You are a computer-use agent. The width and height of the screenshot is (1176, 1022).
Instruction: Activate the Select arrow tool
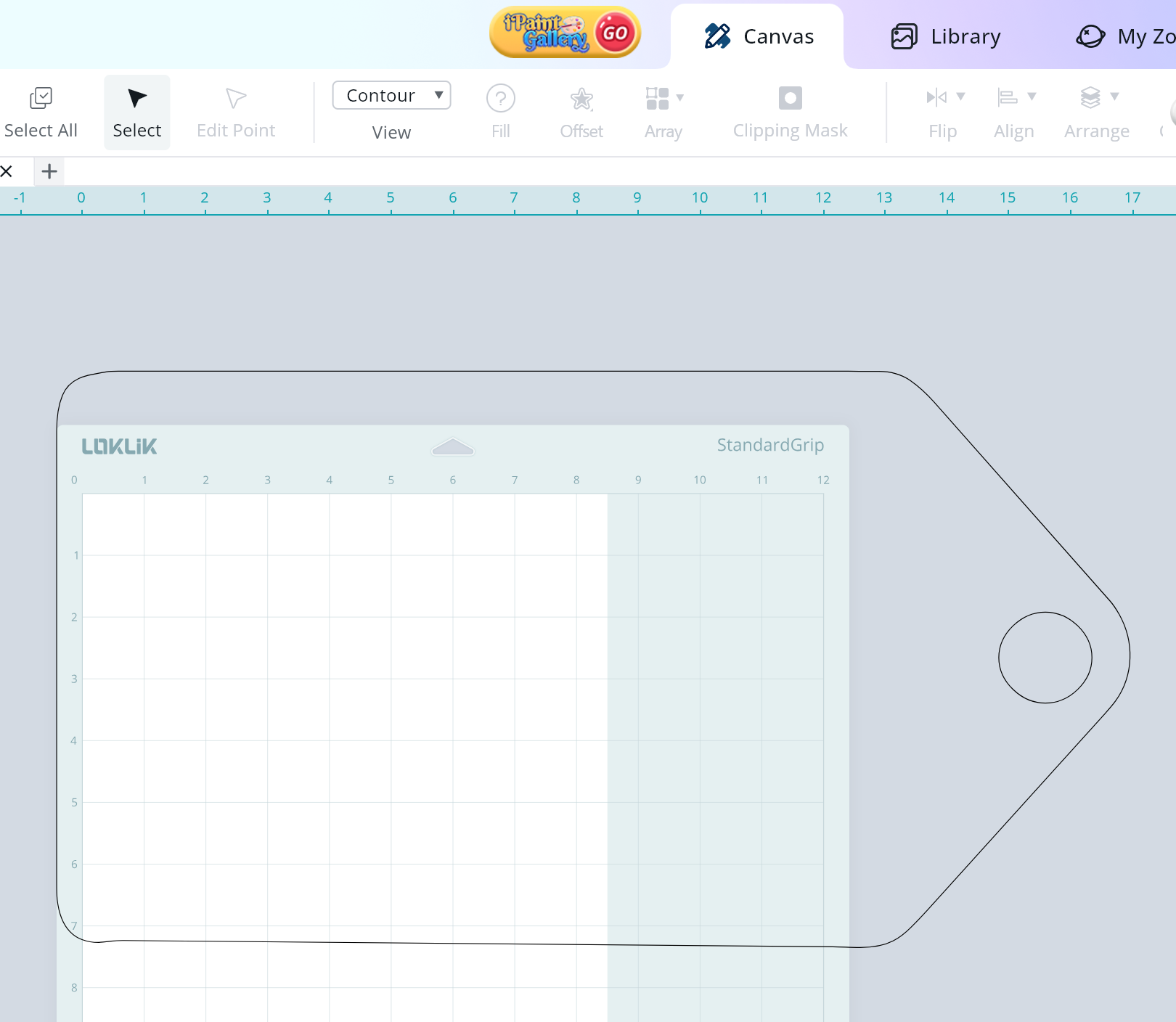pos(136,99)
